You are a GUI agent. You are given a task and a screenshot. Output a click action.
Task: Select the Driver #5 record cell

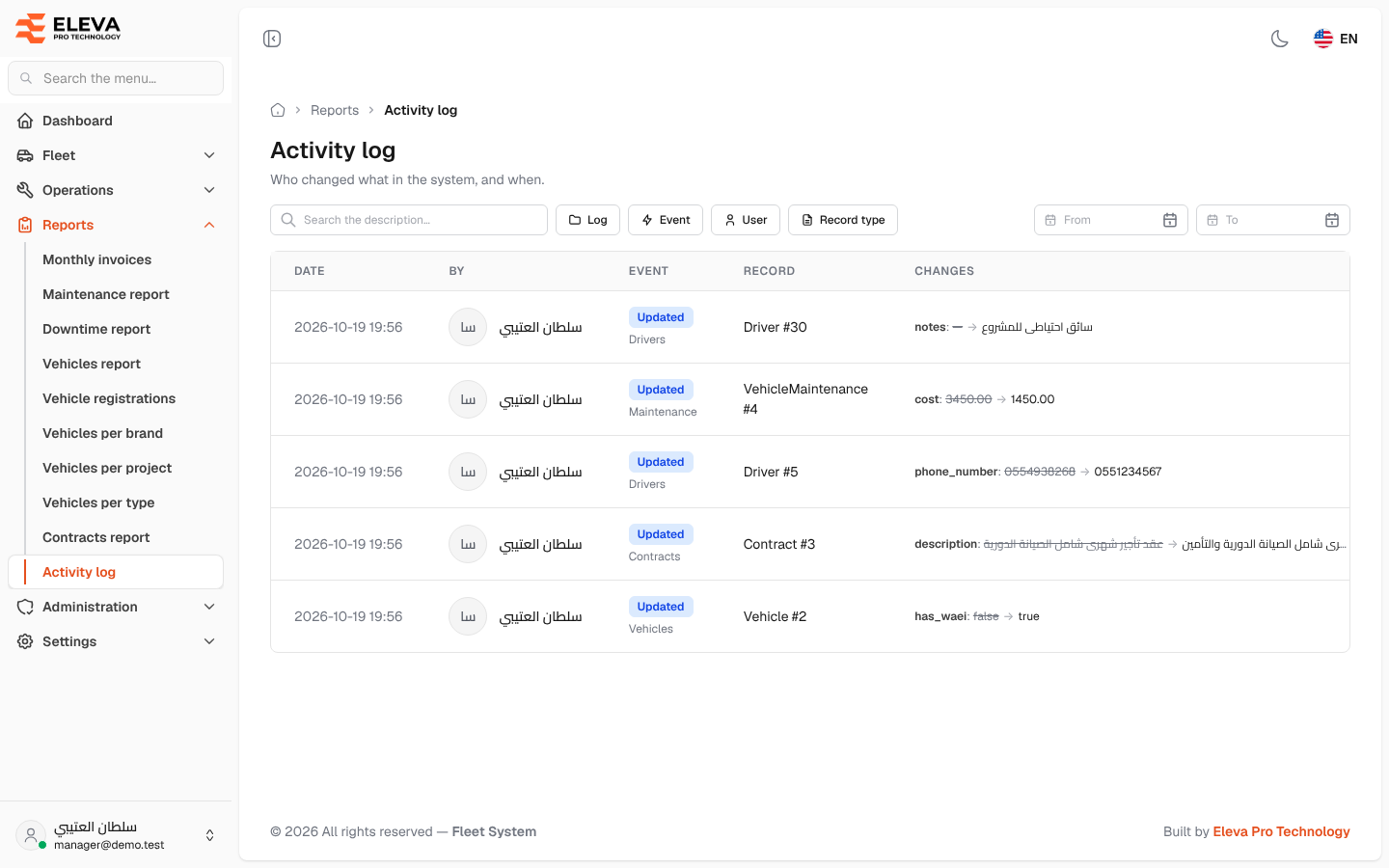tap(771, 472)
